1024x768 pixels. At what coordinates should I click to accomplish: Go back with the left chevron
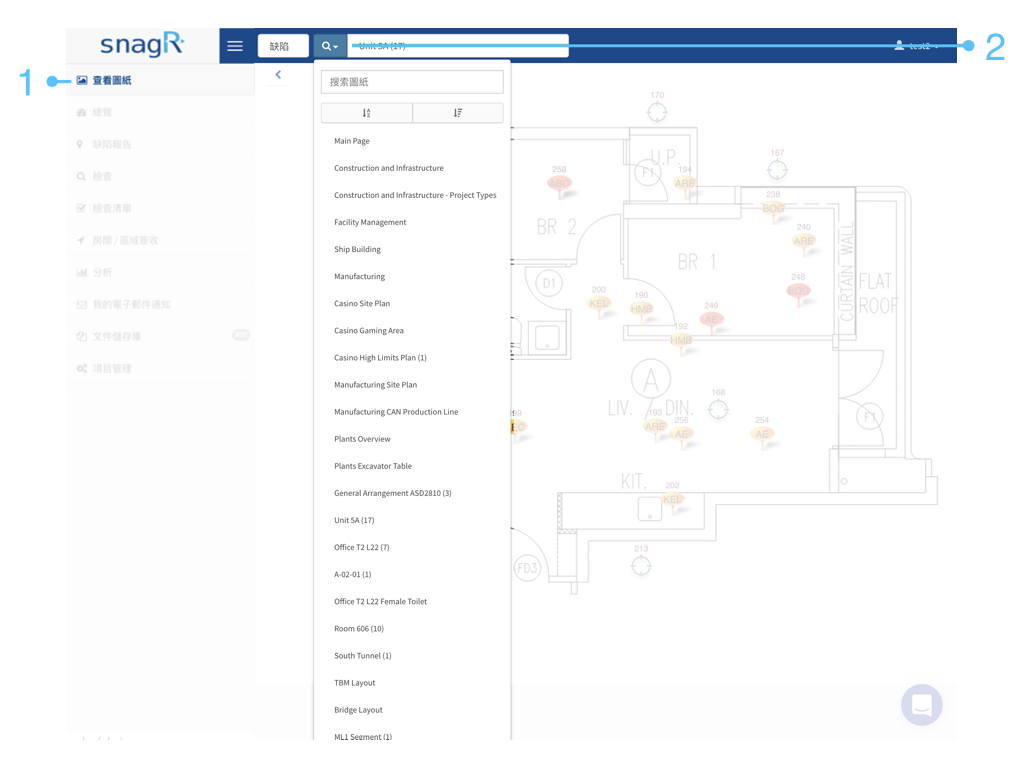pos(278,74)
